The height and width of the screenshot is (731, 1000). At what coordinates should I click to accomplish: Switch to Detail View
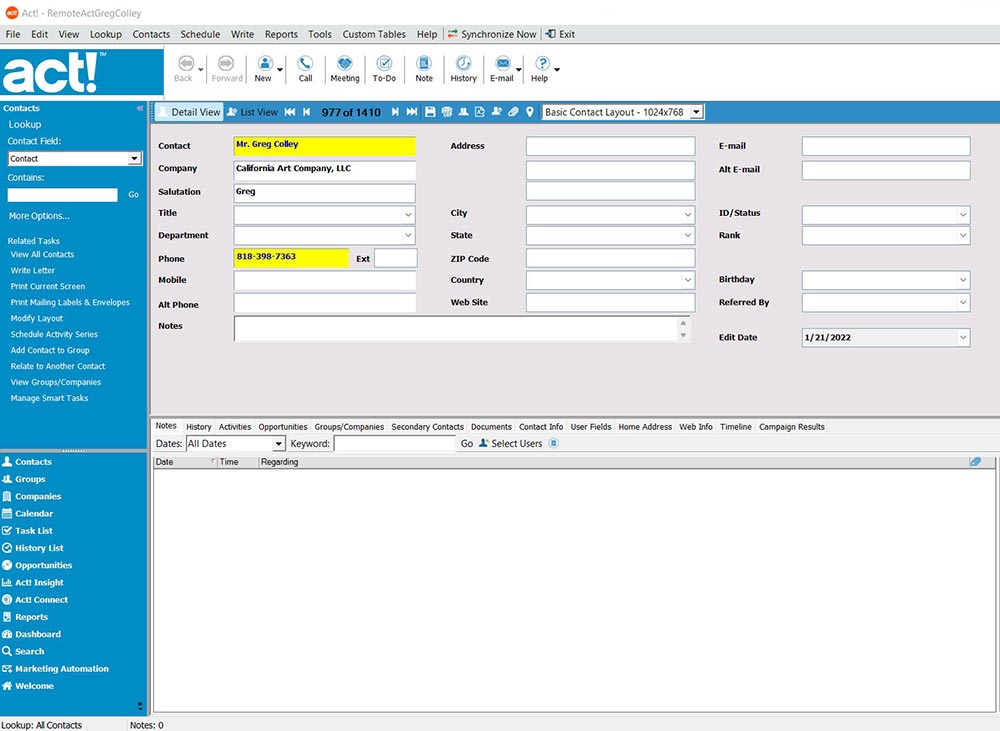(x=189, y=112)
